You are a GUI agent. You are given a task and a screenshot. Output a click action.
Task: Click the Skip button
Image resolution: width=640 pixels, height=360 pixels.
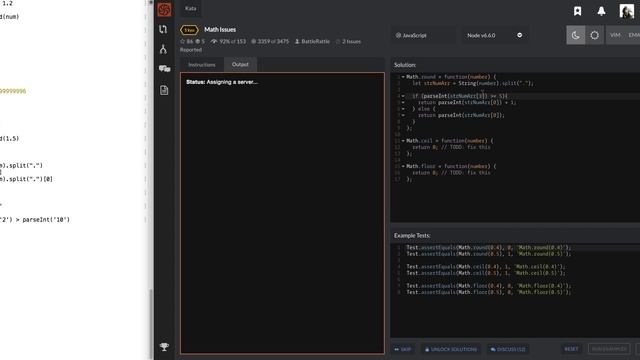coord(403,349)
